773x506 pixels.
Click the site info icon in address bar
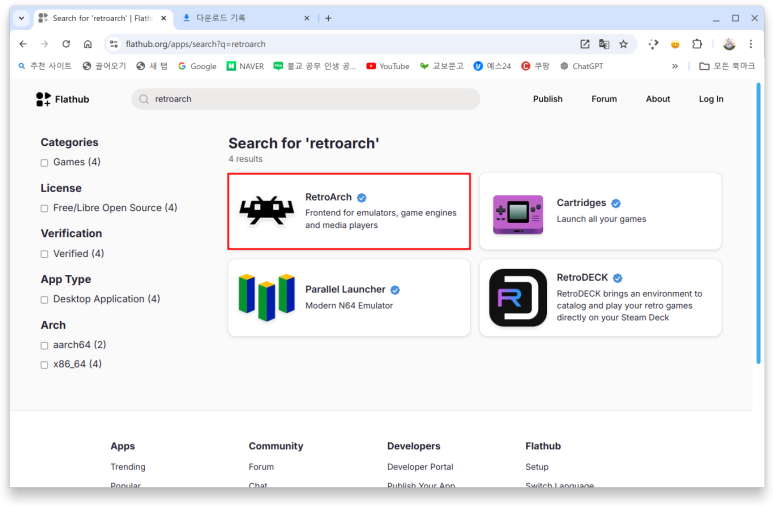[114, 44]
